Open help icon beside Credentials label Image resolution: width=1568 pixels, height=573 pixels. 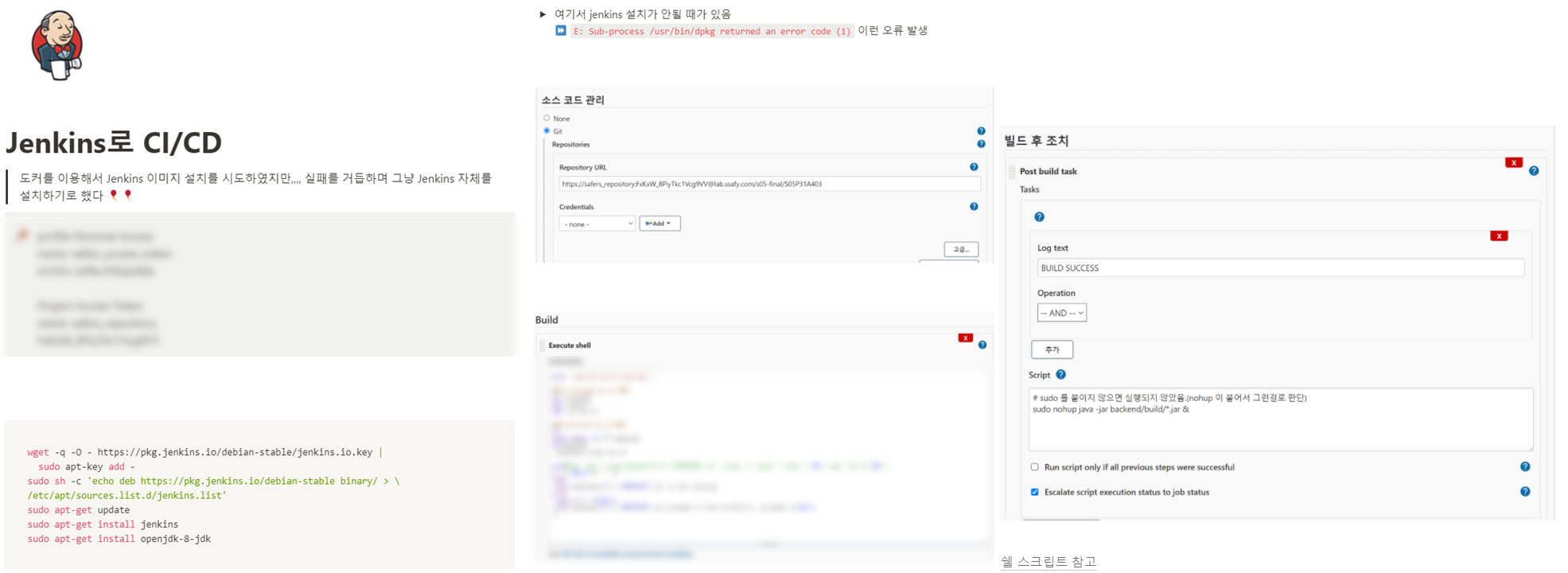[974, 207]
